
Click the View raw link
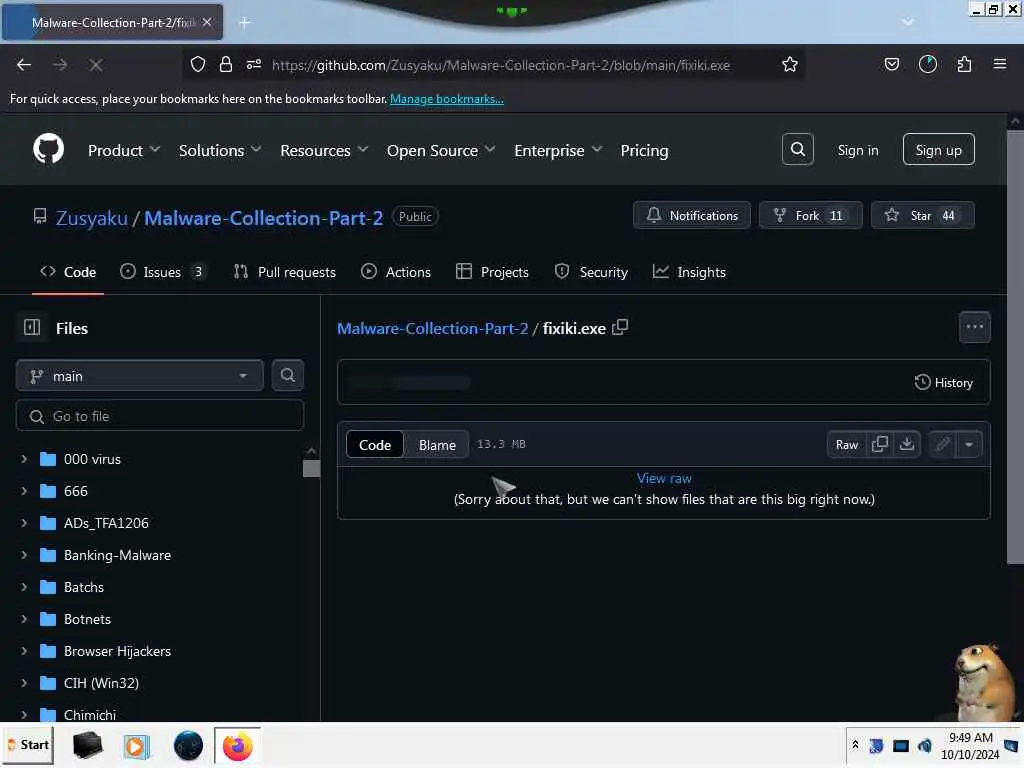[664, 478]
